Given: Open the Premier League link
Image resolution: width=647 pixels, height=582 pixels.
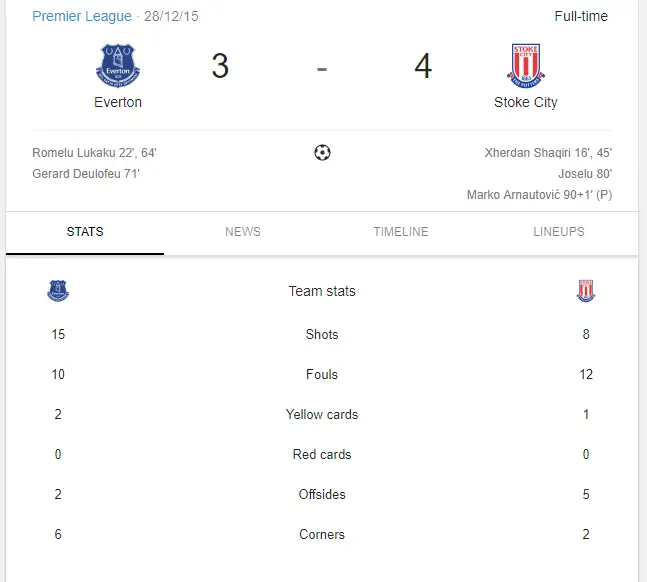Looking at the screenshot, I should (82, 16).
